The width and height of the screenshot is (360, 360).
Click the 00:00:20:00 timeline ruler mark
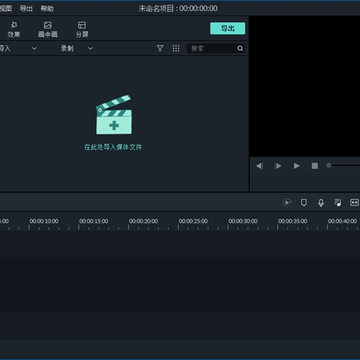[143, 221]
